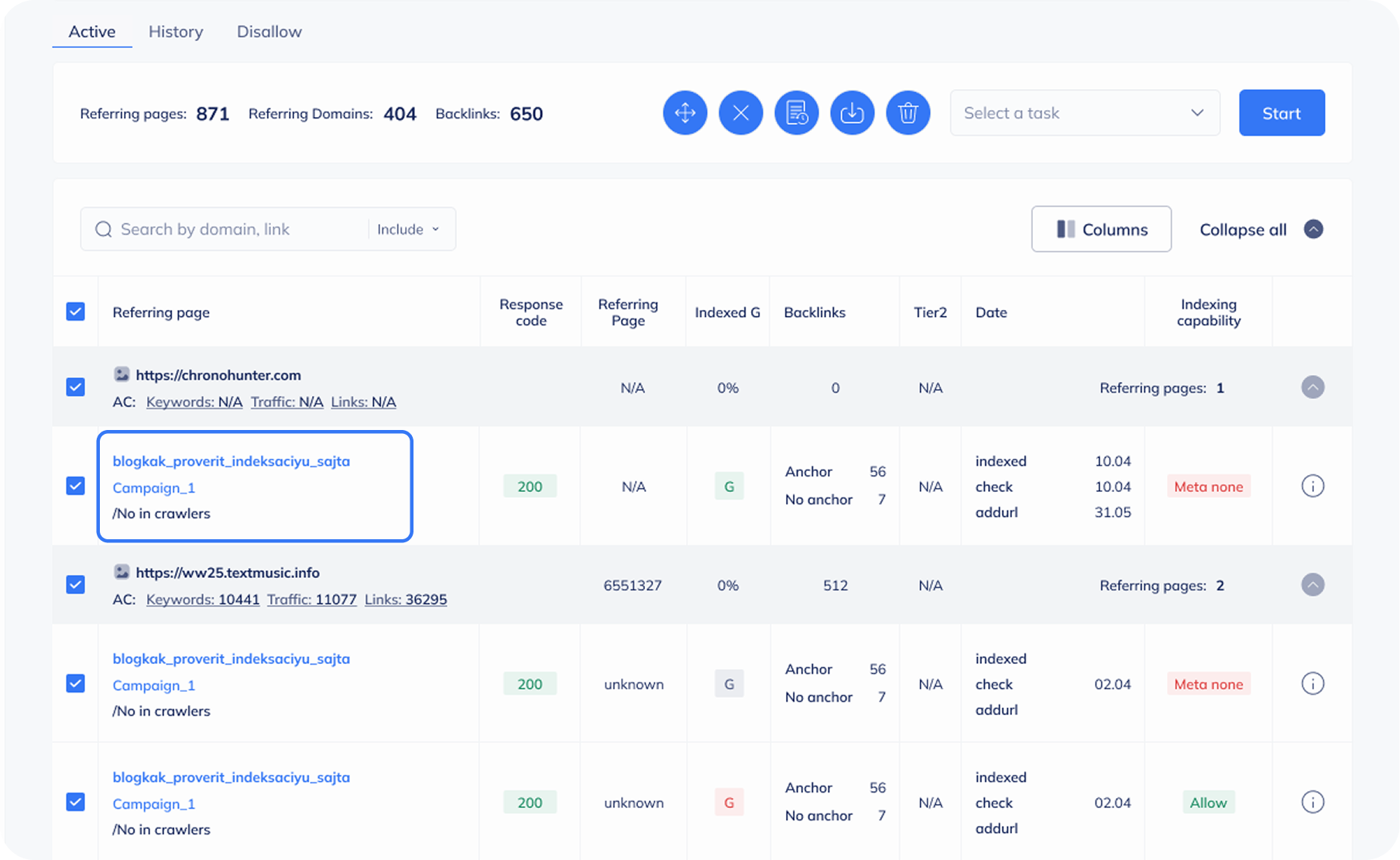Click the favicon next to ww25.textmusic.info
Viewport: 1400px width, 860px height.
click(122, 572)
